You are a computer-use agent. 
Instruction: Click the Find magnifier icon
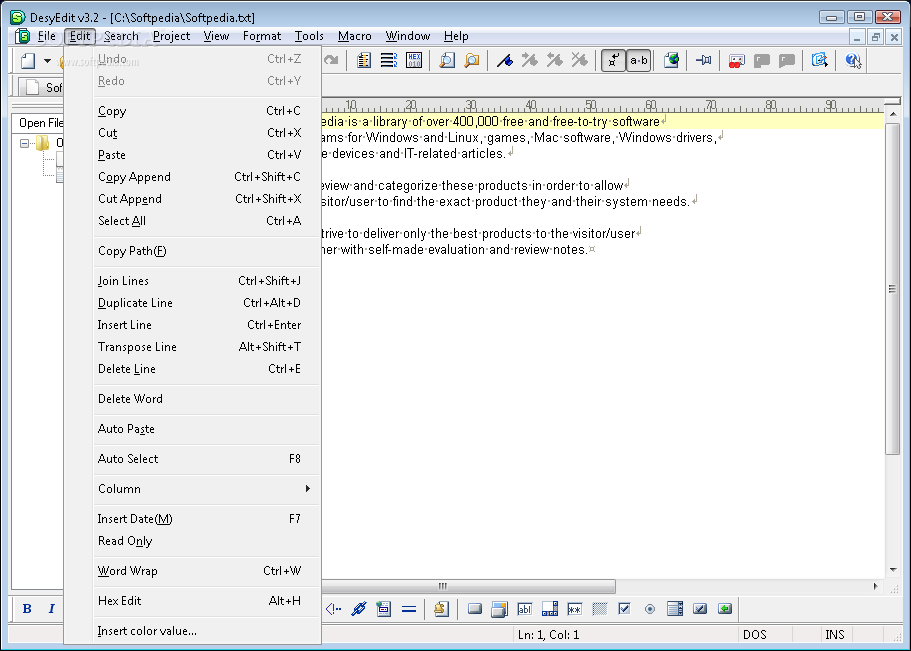(447, 60)
